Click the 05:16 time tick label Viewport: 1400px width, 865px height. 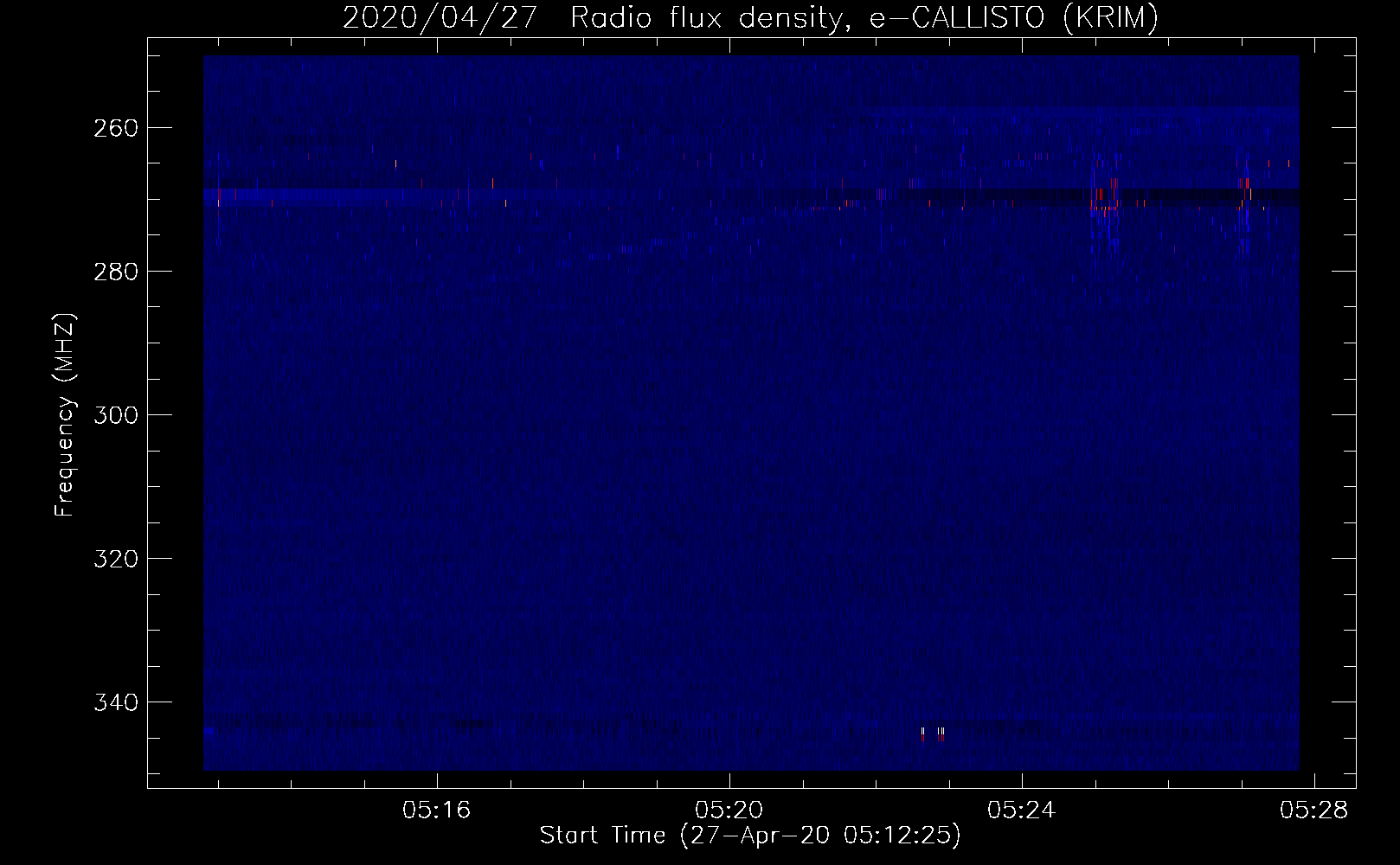[x=437, y=811]
